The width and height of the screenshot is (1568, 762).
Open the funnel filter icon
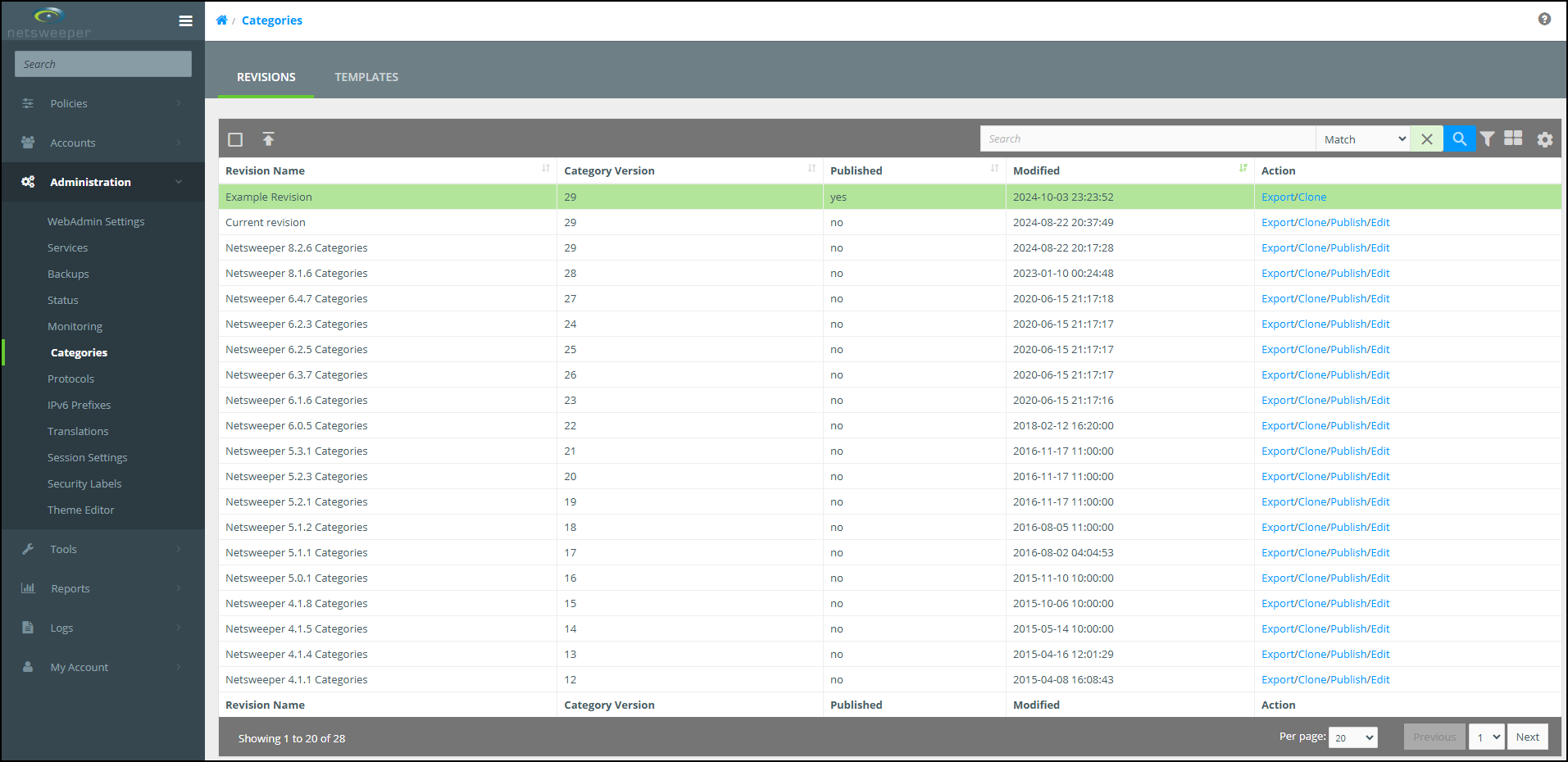1487,139
